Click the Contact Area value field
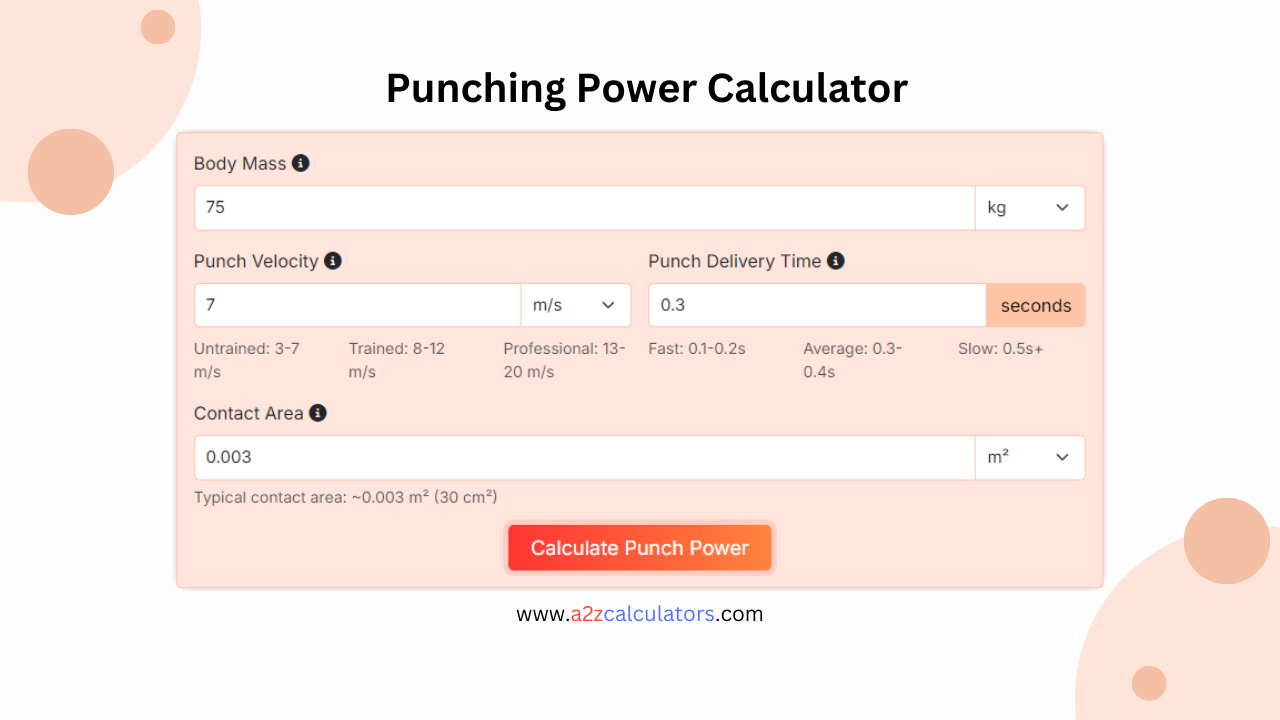 pos(584,457)
